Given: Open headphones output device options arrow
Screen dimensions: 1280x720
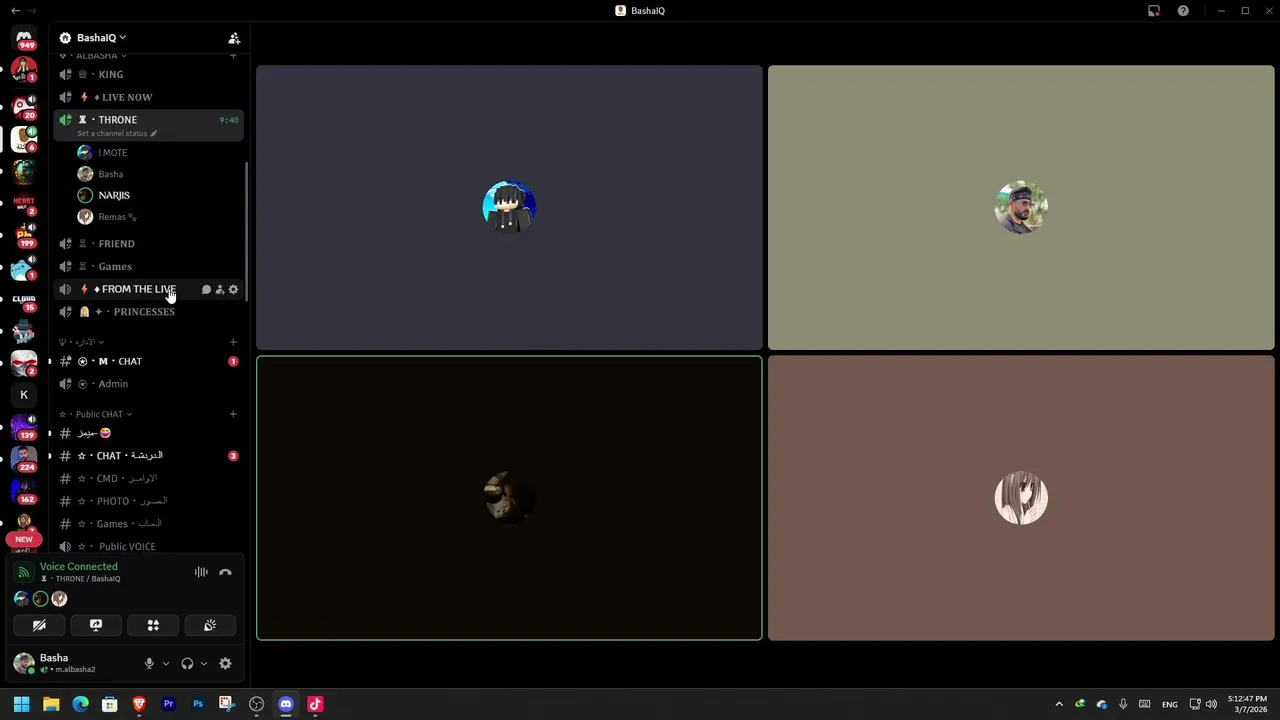Looking at the screenshot, I should point(204,663).
